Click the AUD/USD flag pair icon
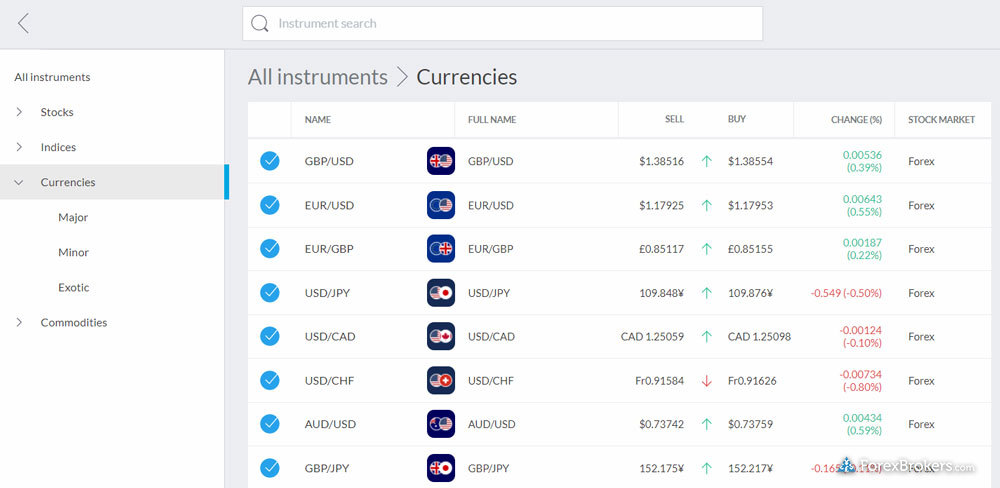Image resolution: width=1000 pixels, height=488 pixels. coord(440,424)
